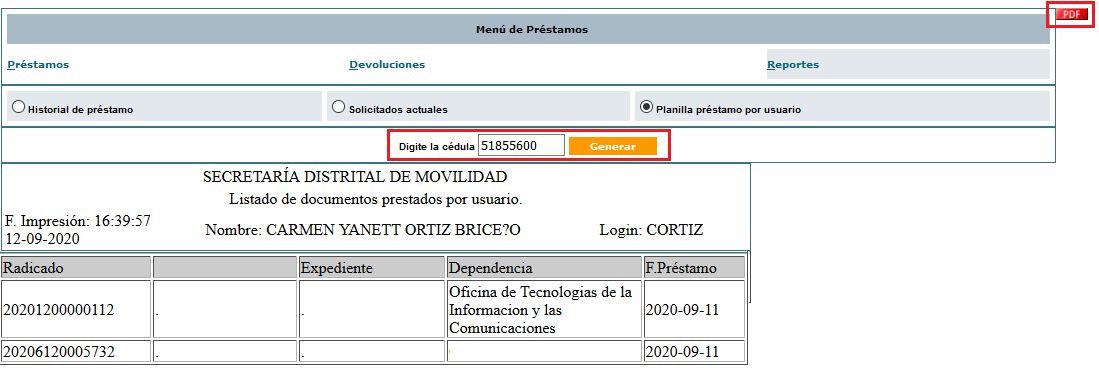Click the F.Préstamo column header
This screenshot has width=1099, height=370.
(695, 268)
